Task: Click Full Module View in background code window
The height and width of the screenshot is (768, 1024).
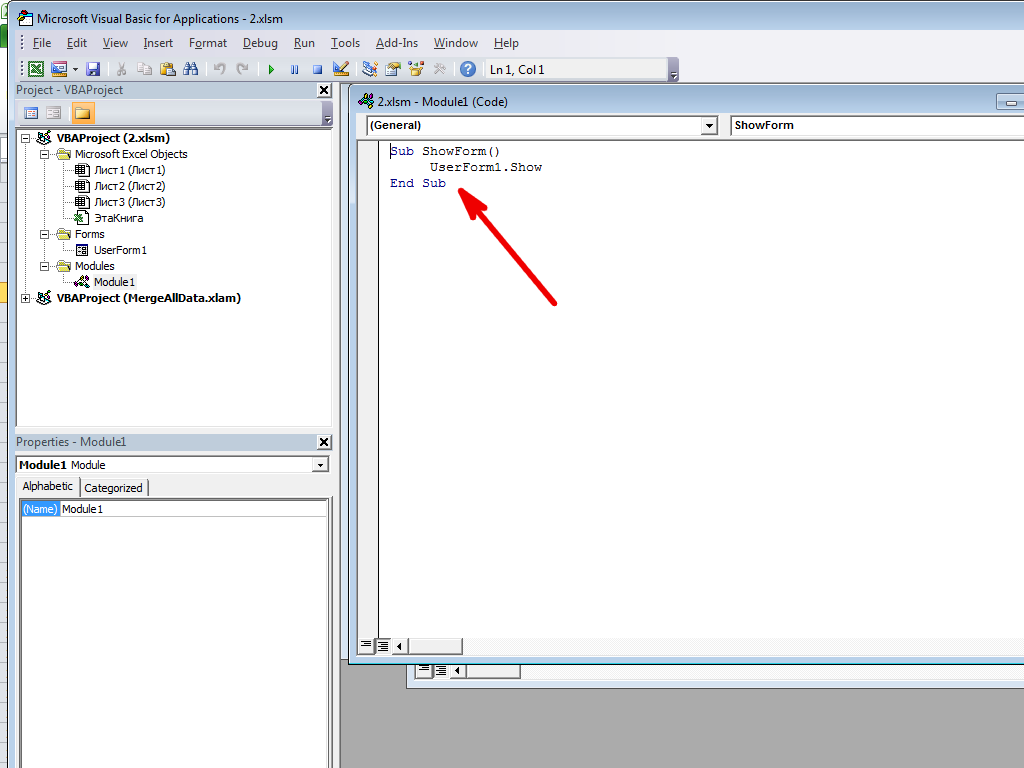Action: click(x=441, y=671)
